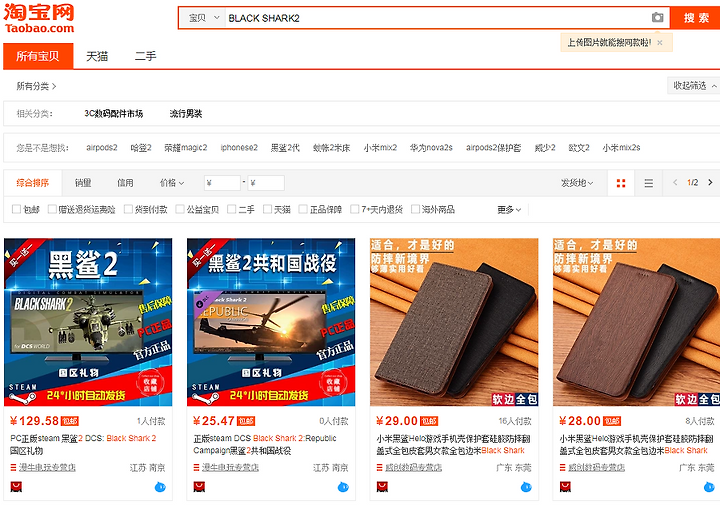Open Republic Campaign product title link
Image resolution: width=720 pixels, height=505 pixels.
265,444
